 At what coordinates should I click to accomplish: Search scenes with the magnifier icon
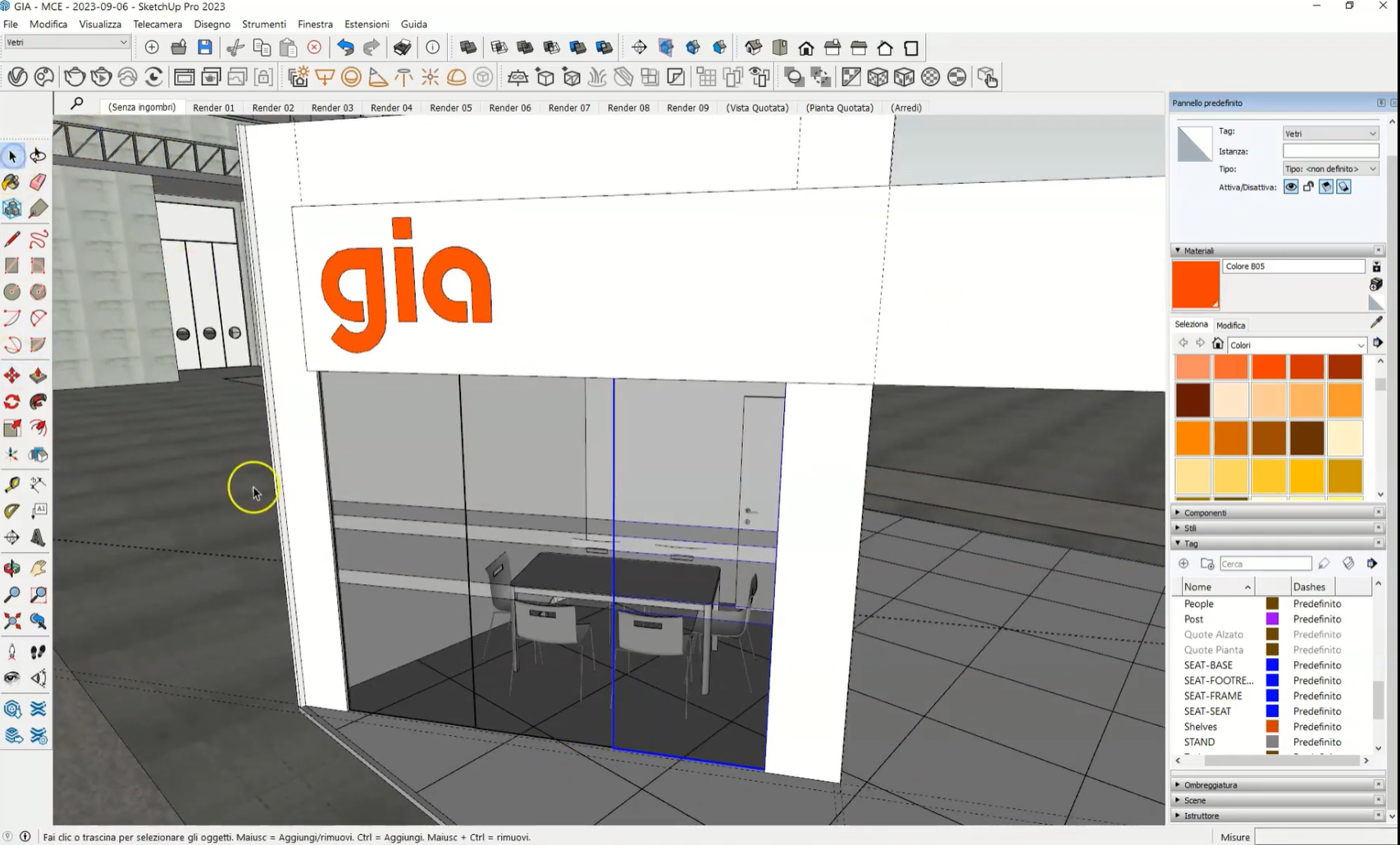[x=77, y=103]
